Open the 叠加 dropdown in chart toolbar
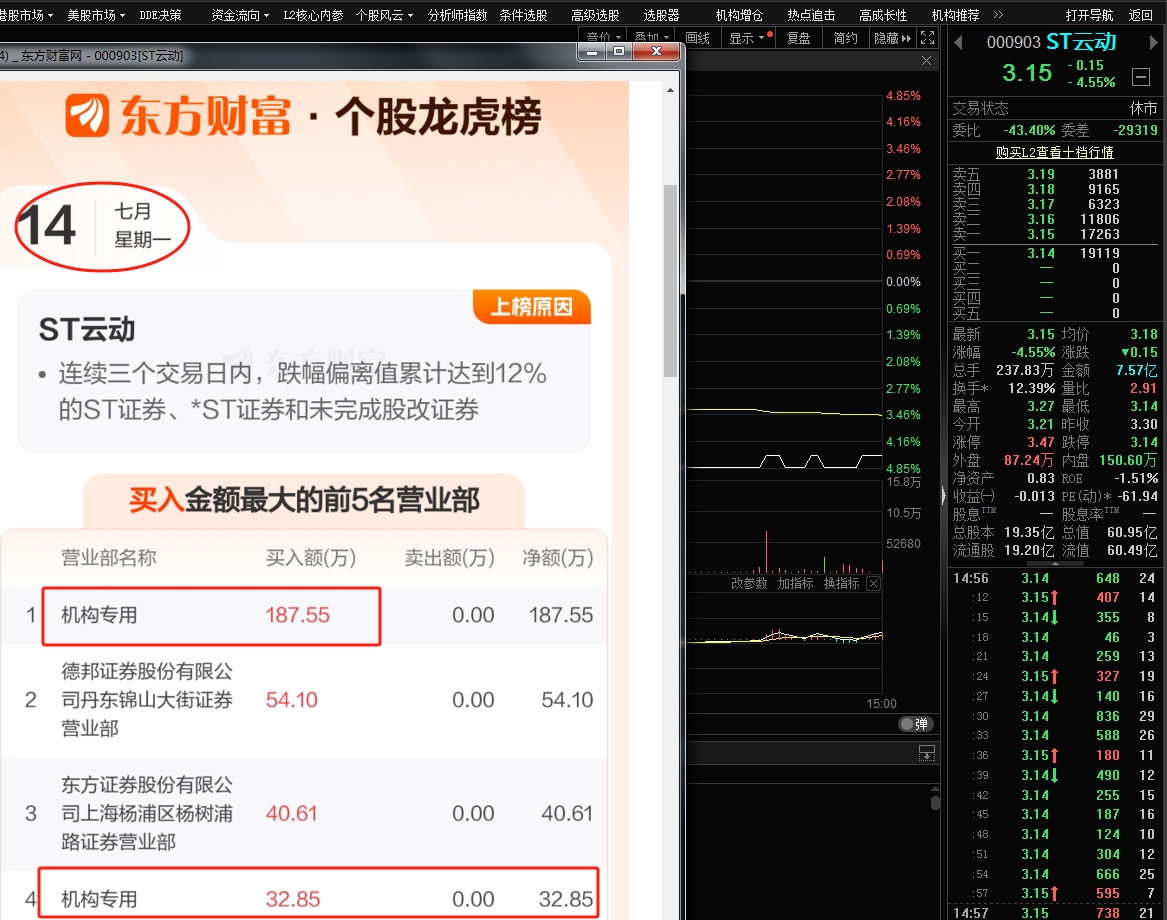The height and width of the screenshot is (920, 1167). (x=652, y=37)
